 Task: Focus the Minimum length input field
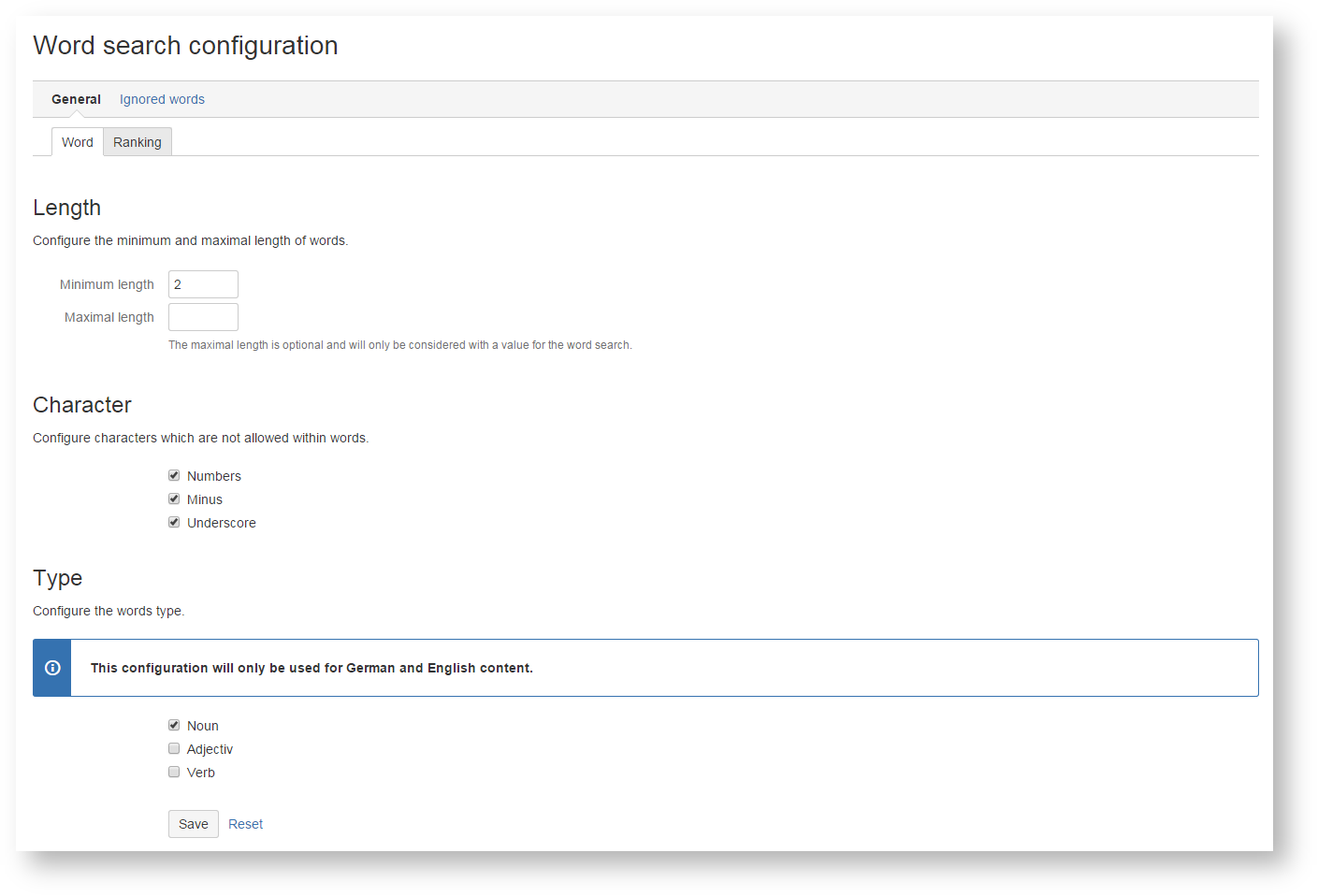203,284
